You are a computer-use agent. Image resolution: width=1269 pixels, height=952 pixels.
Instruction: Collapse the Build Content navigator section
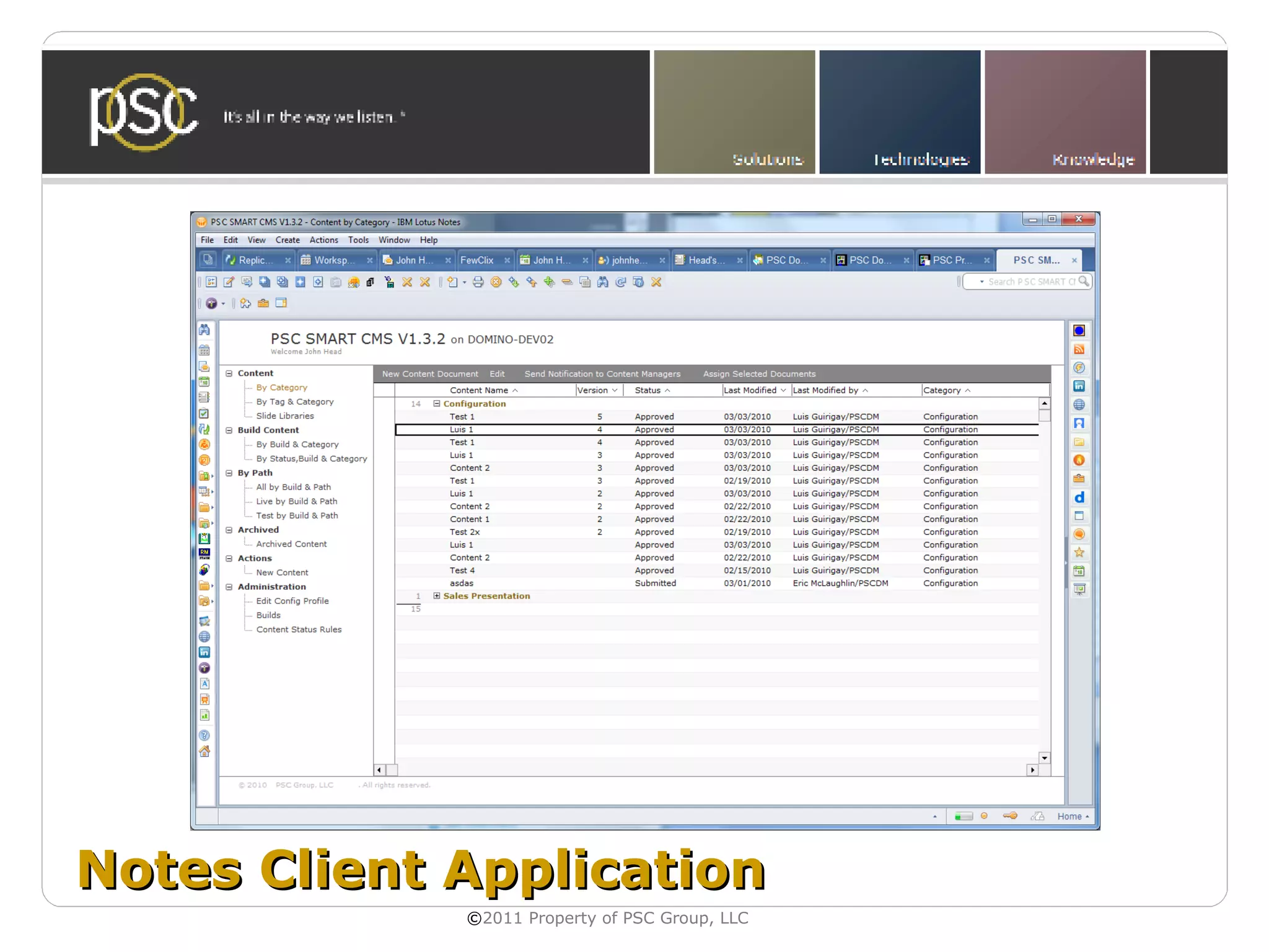[x=229, y=430]
